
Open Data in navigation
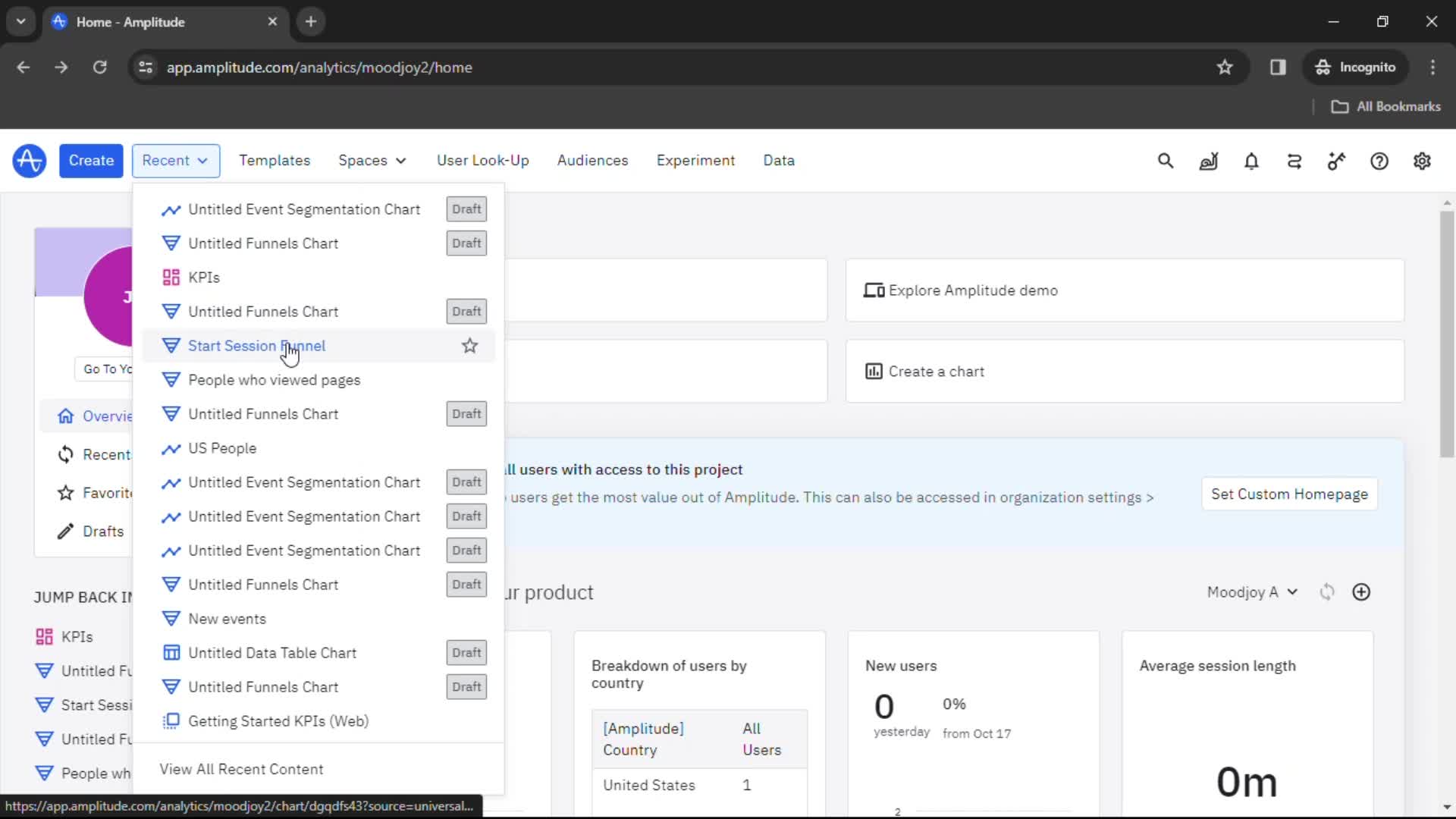coord(779,161)
